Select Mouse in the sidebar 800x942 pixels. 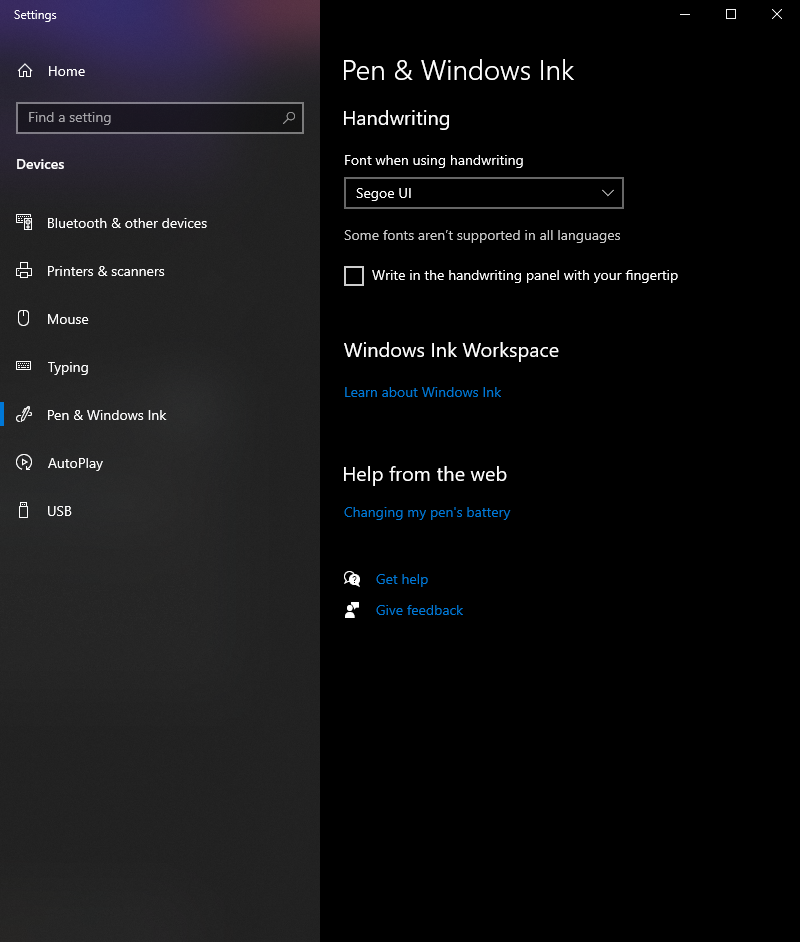tap(160, 319)
